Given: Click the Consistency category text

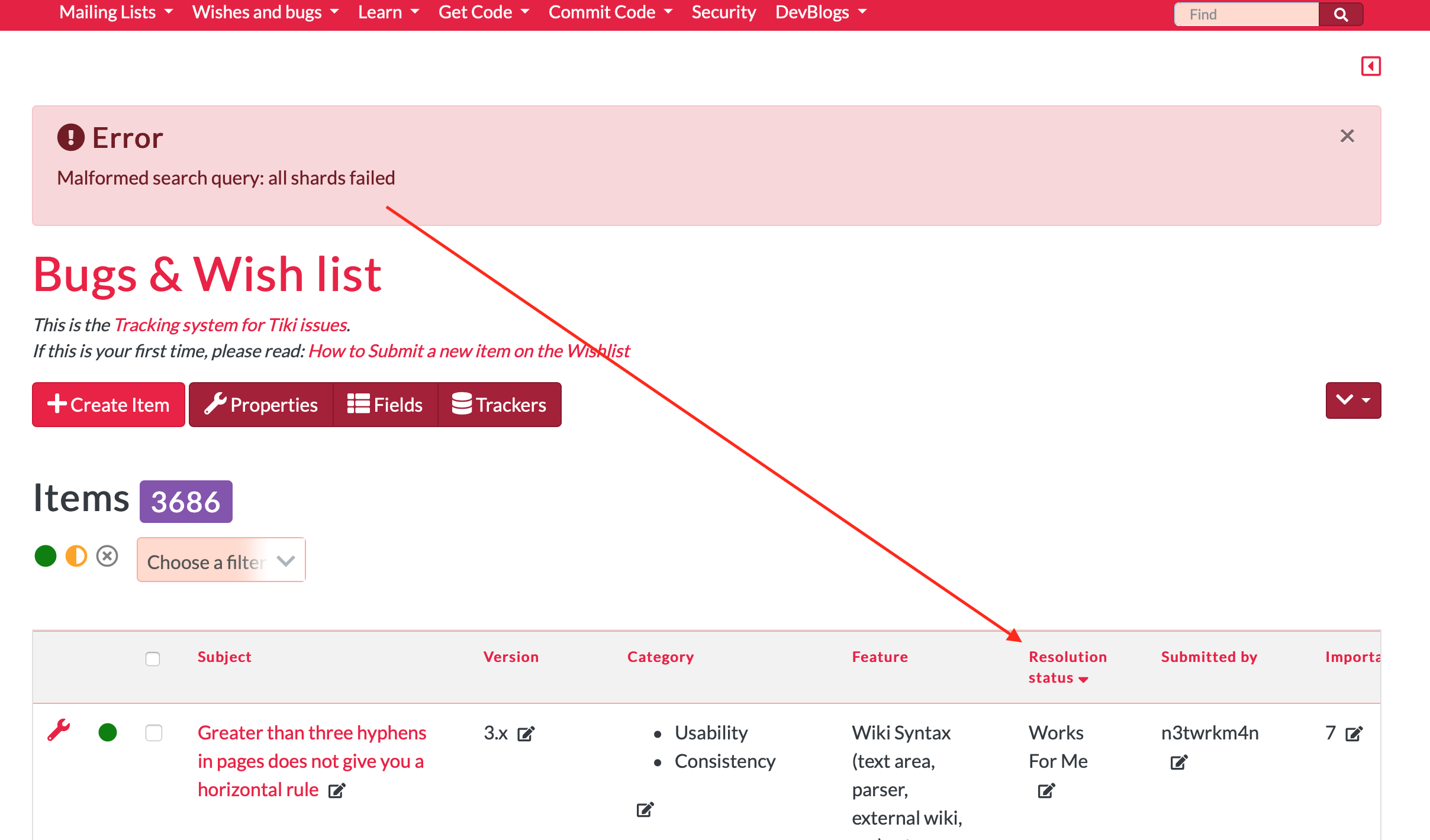Looking at the screenshot, I should coord(725,761).
